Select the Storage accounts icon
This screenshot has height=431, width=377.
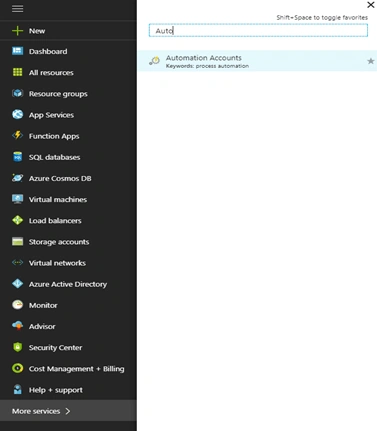17,241
